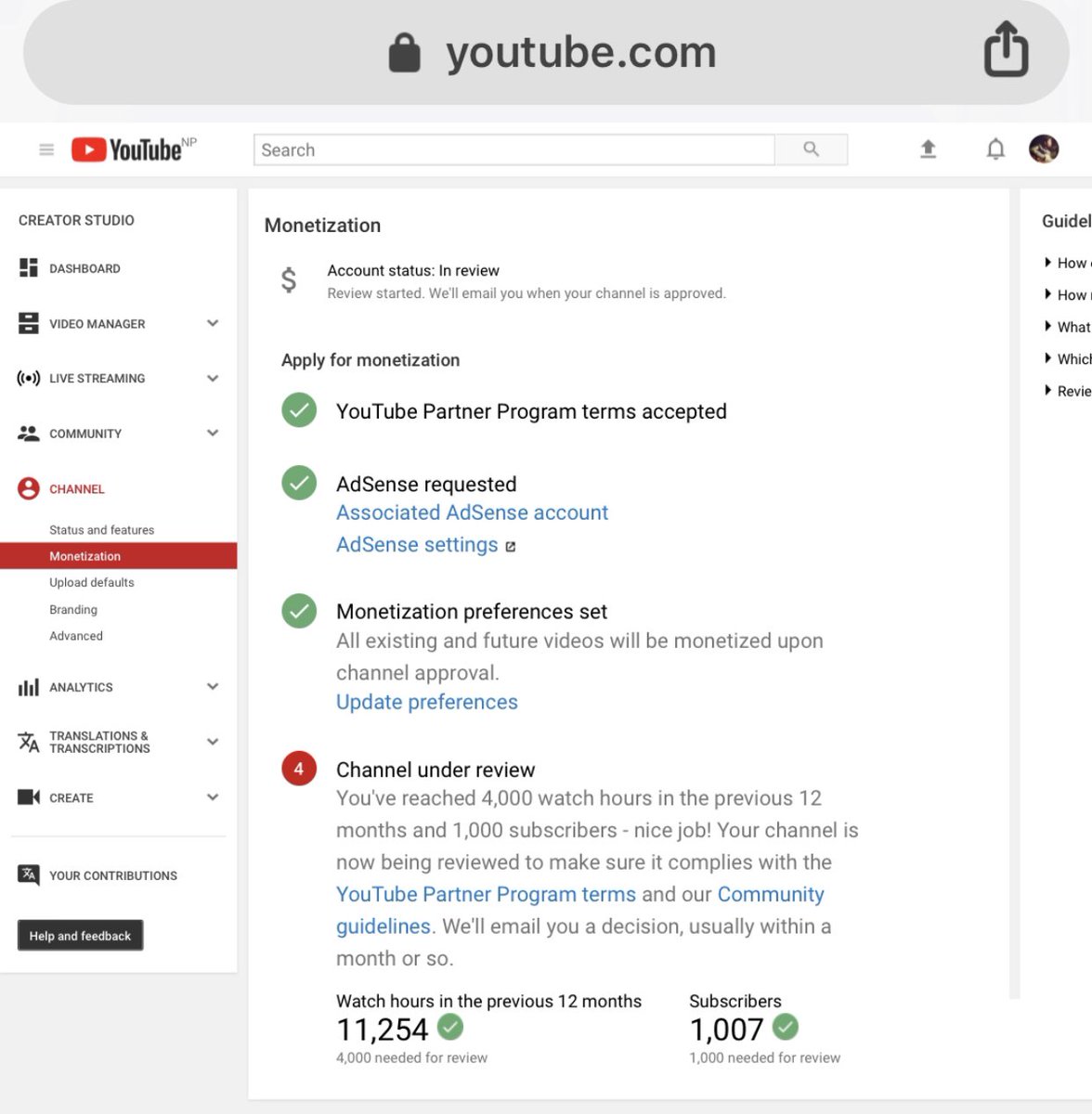Open the hamburger guide menu

coord(46,149)
